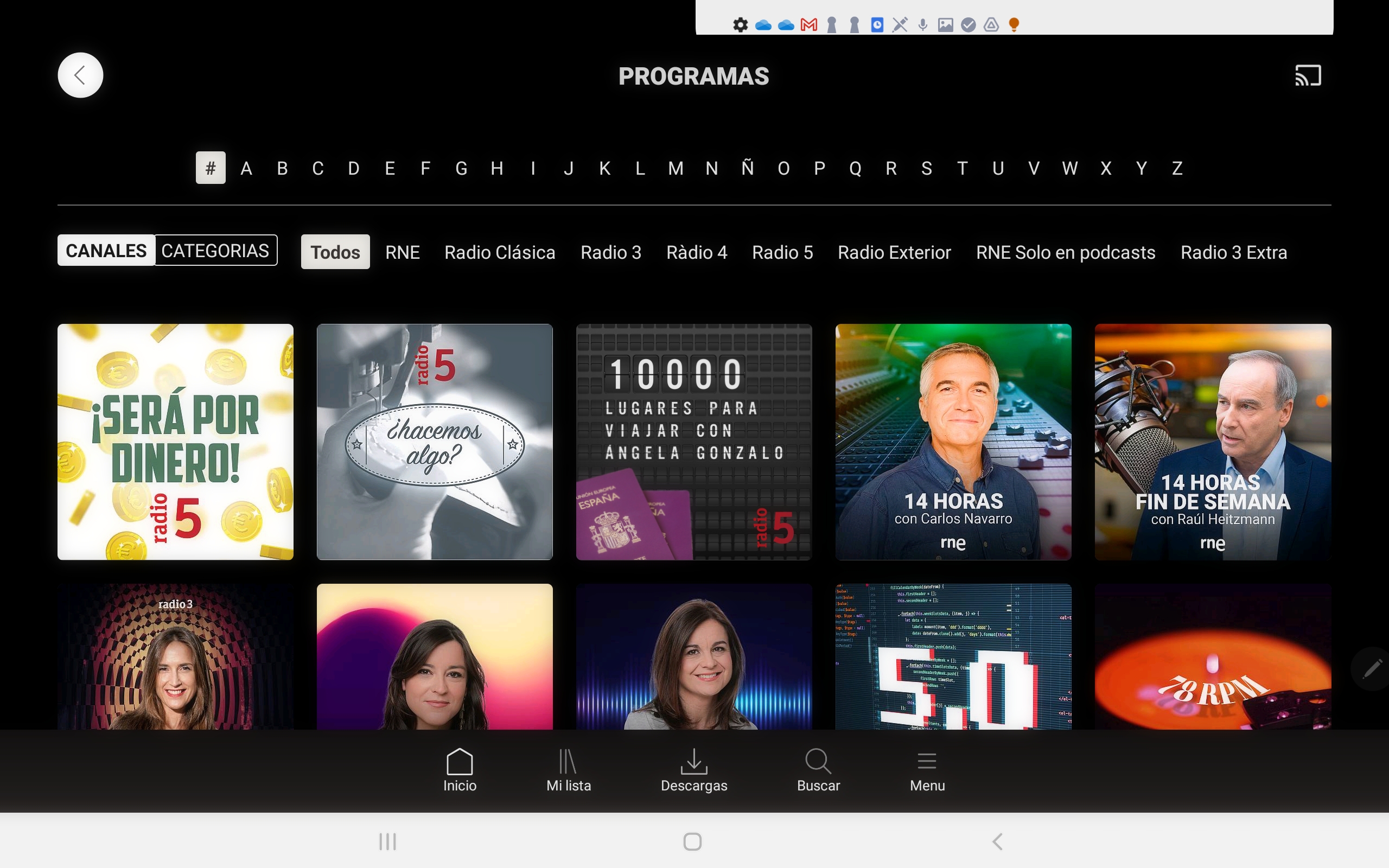Open the blue soundwave woman program
1389x868 pixels.
click(694, 657)
